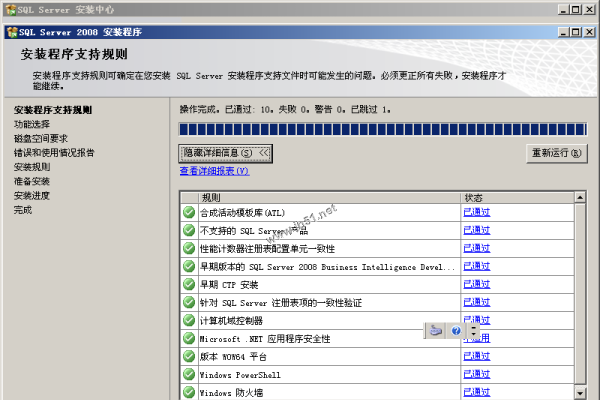Click green check icon beside 版本 WOW64 平台
Screen dimensions: 600x400
click(189, 356)
